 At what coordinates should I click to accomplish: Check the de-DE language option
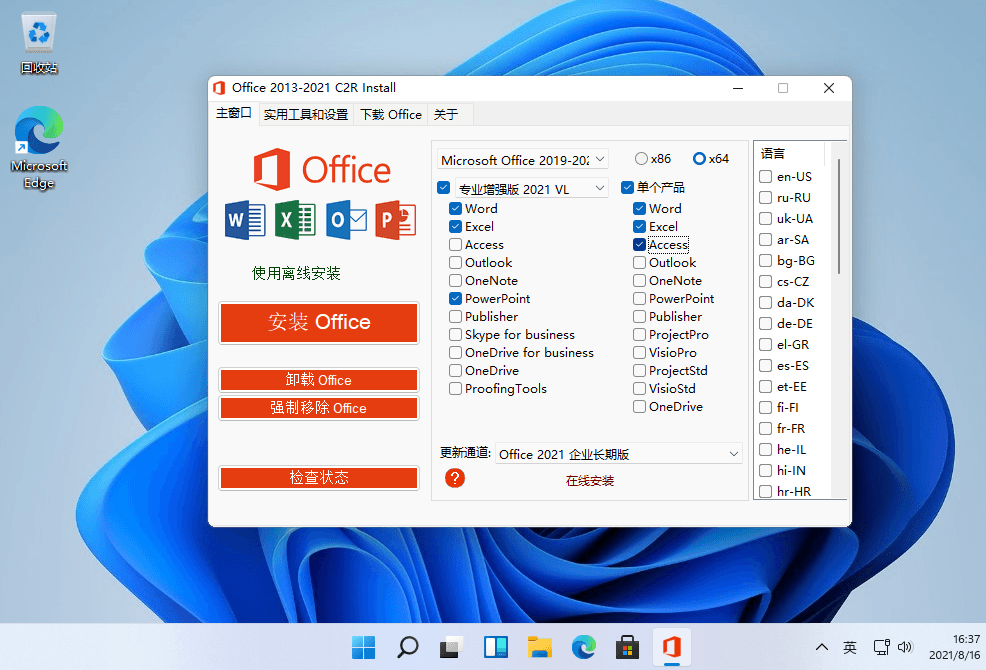[765, 323]
